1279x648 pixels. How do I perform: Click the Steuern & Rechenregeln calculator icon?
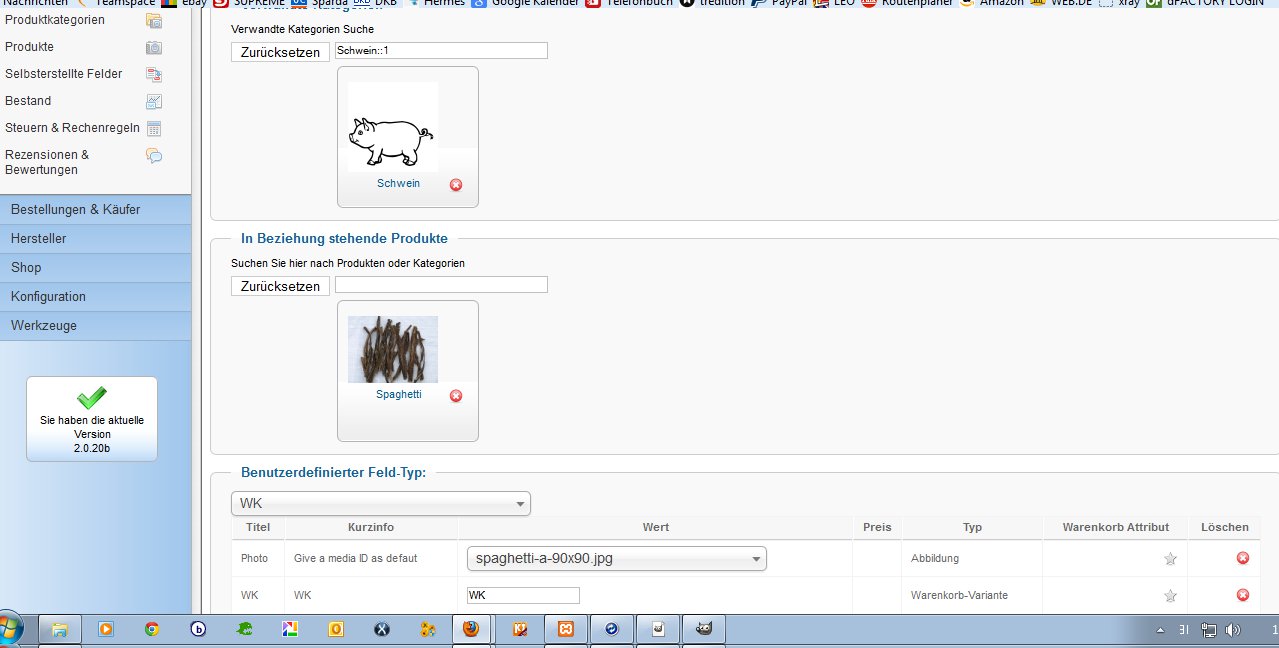point(154,128)
